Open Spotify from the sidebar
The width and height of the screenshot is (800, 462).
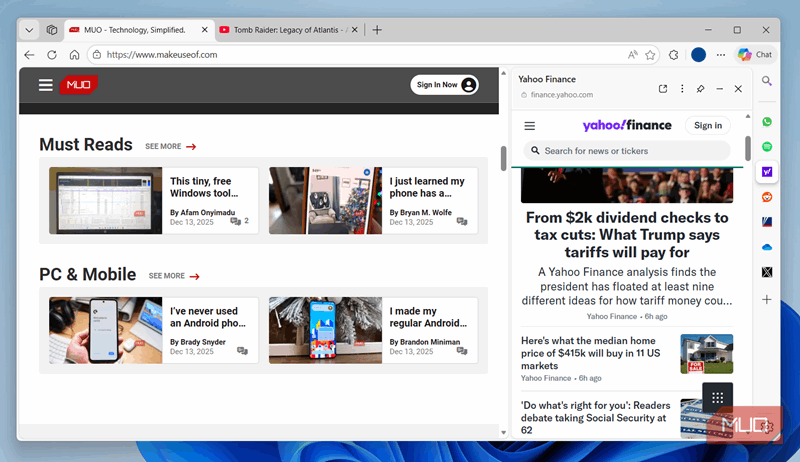[767, 147]
